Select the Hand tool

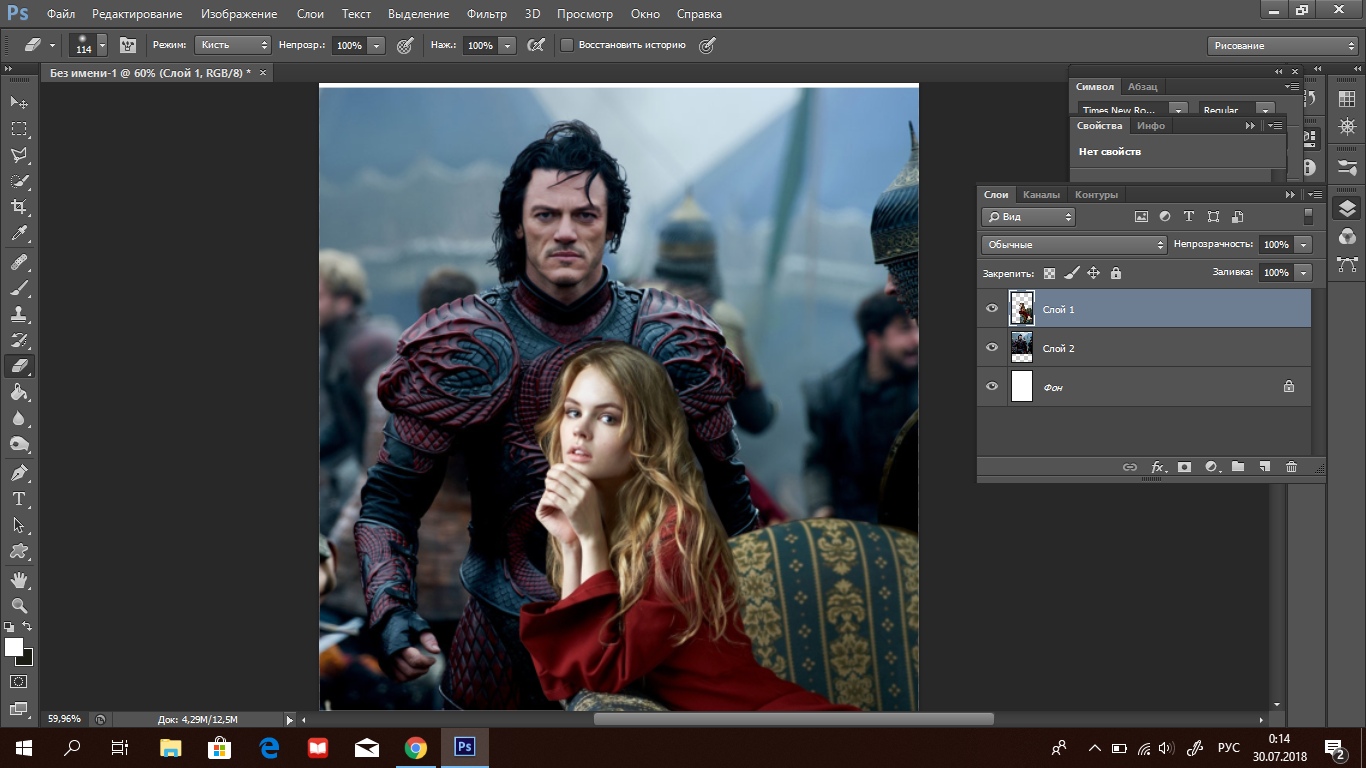[19, 580]
